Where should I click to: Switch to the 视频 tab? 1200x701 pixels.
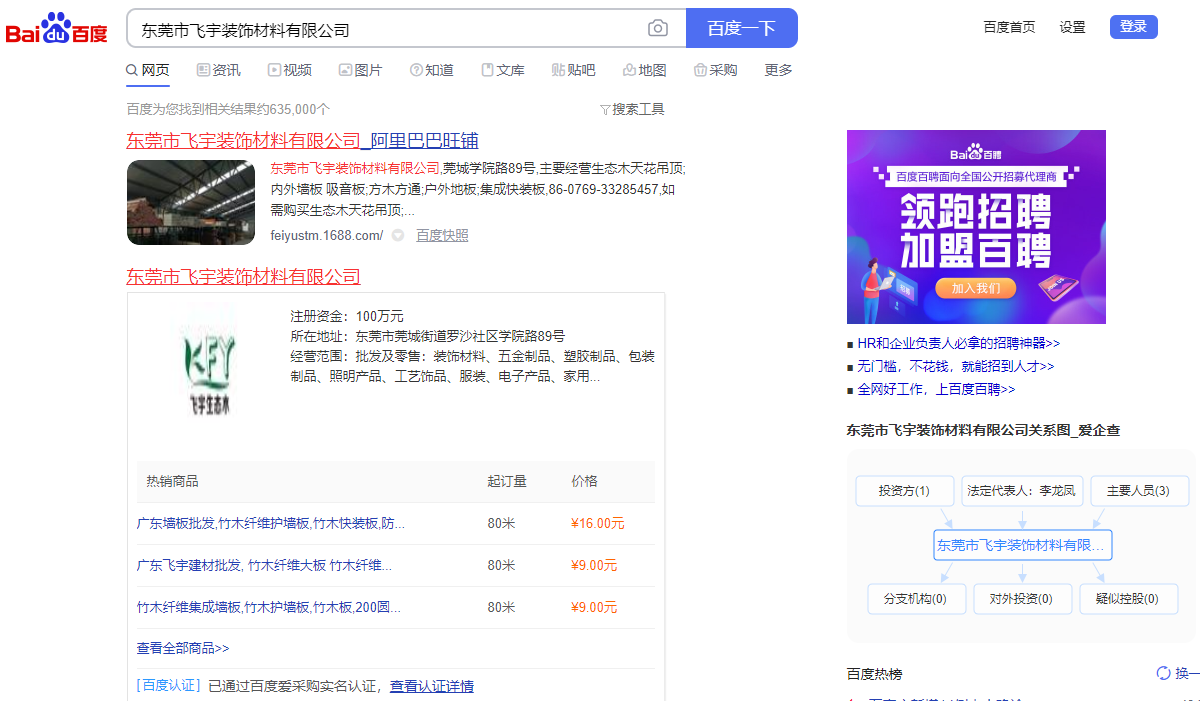click(290, 70)
